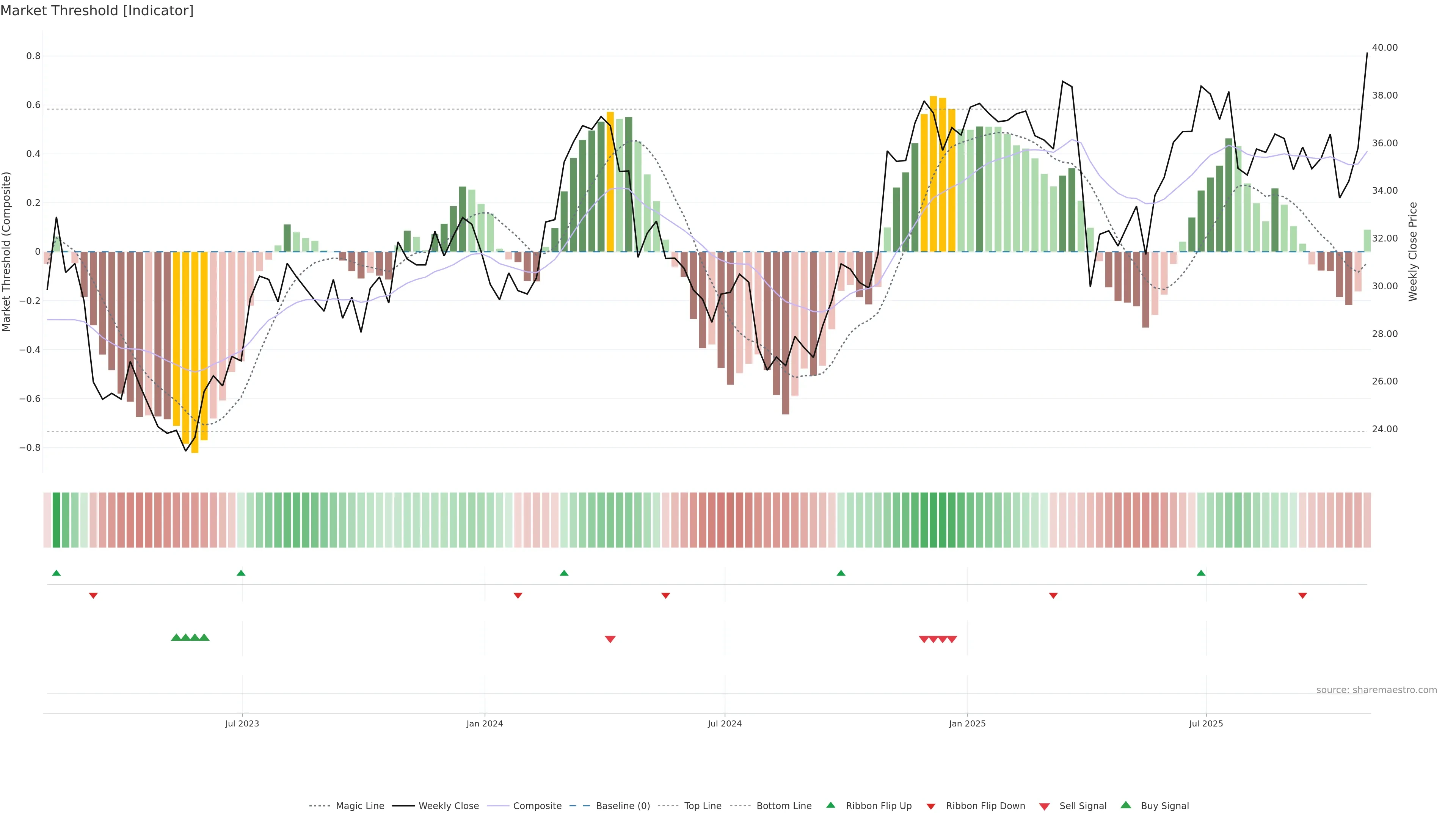Click the bright green ribbon cell at the far left

56,520
